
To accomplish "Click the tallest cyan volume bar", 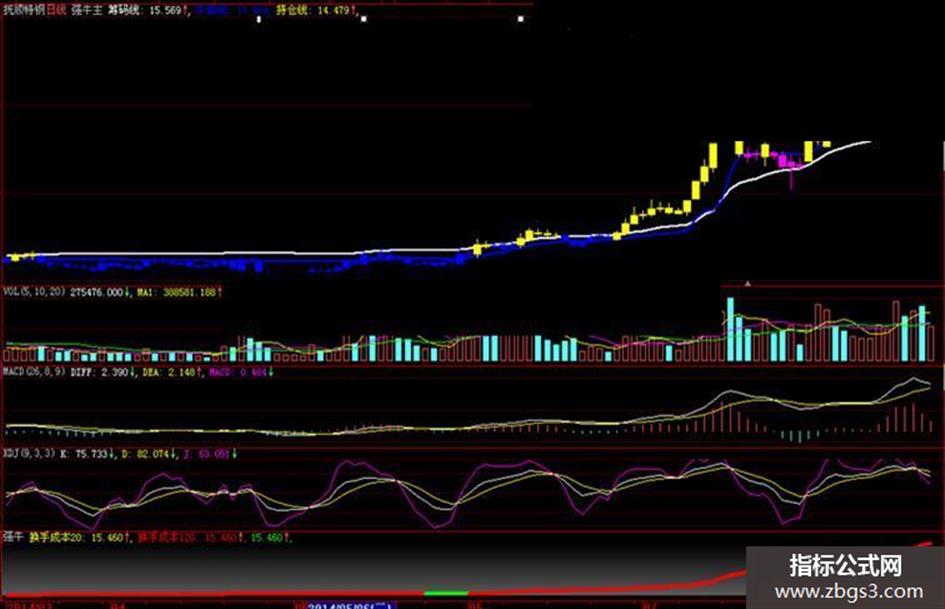I will tap(730, 329).
